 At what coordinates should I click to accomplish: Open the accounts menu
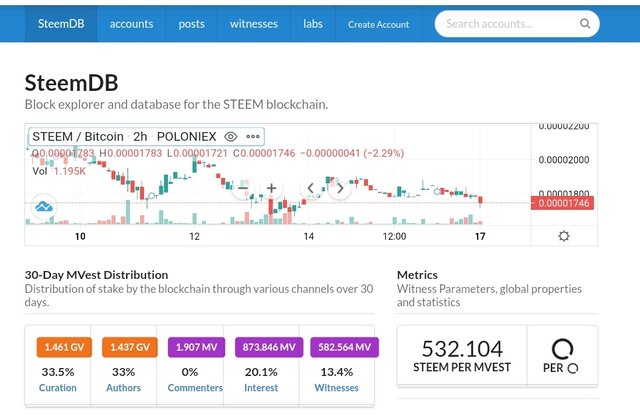click(132, 24)
